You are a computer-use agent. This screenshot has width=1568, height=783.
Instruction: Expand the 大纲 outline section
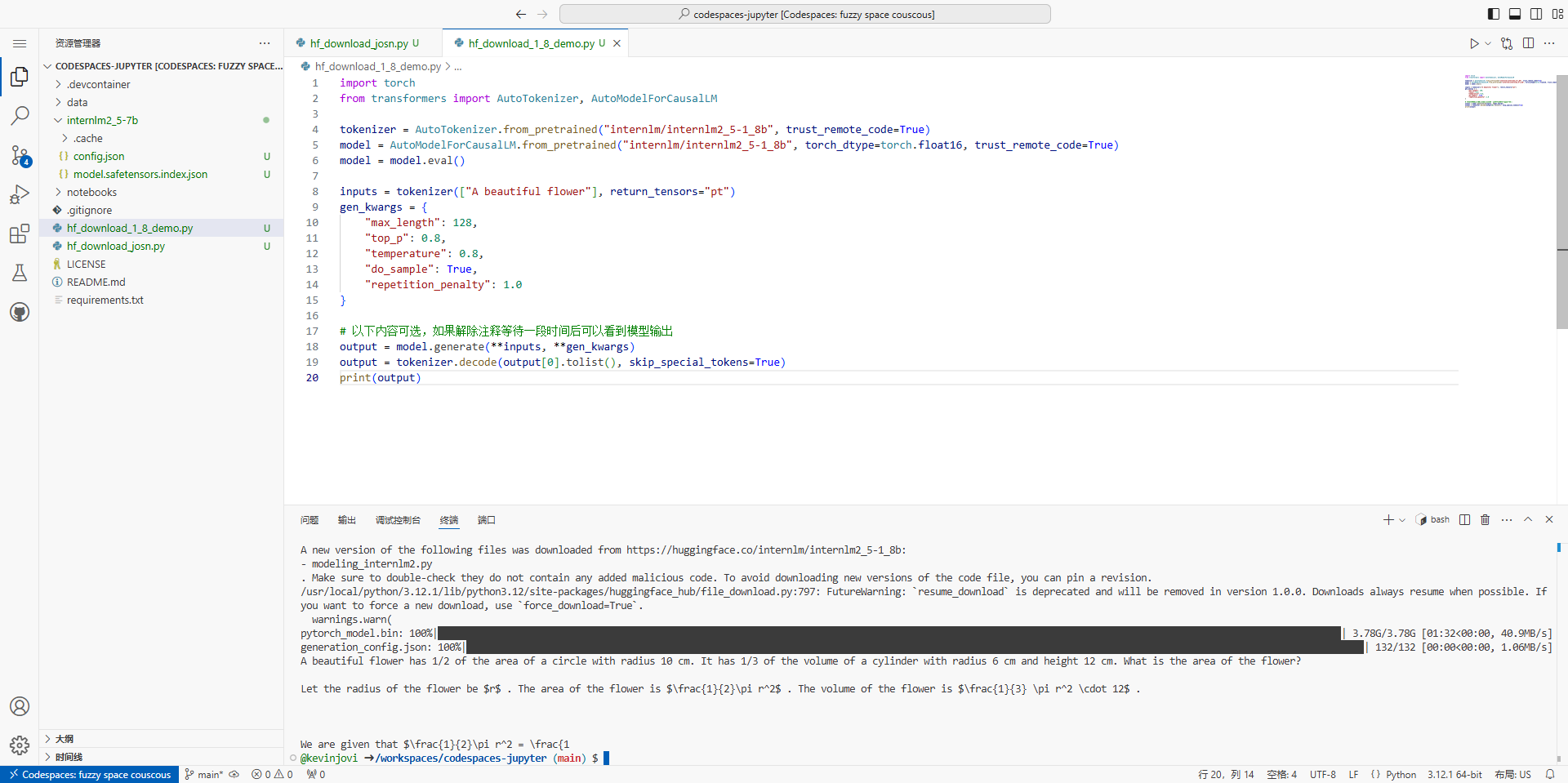tap(162, 739)
